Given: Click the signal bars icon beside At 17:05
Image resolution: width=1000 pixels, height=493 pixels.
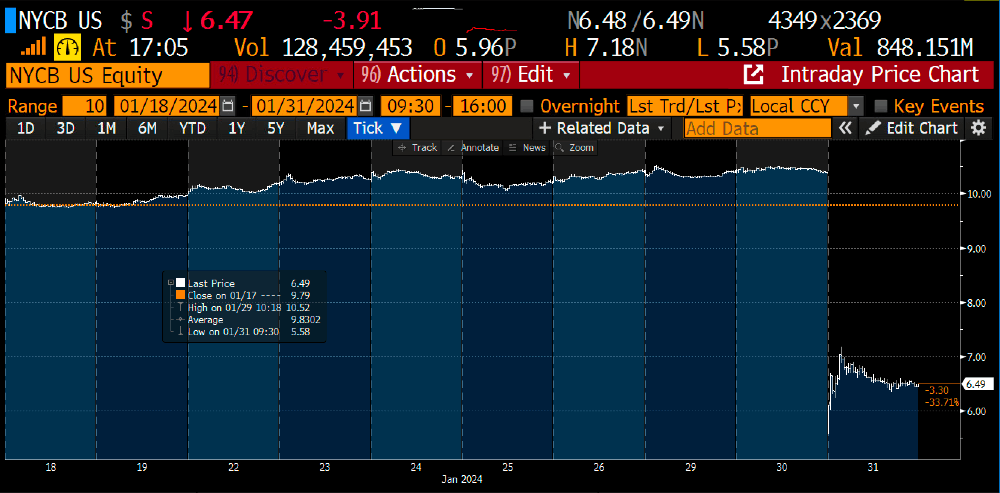Looking at the screenshot, I should click(x=35, y=47).
